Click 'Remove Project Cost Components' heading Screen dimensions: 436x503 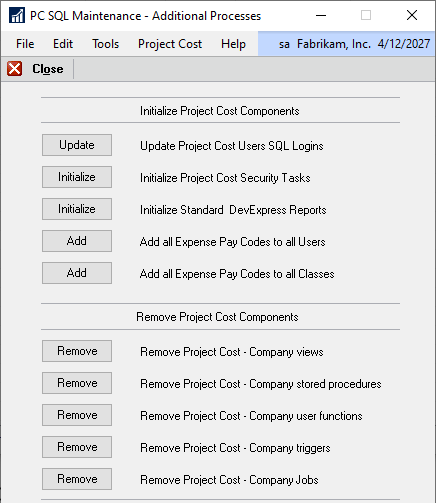pos(217,317)
